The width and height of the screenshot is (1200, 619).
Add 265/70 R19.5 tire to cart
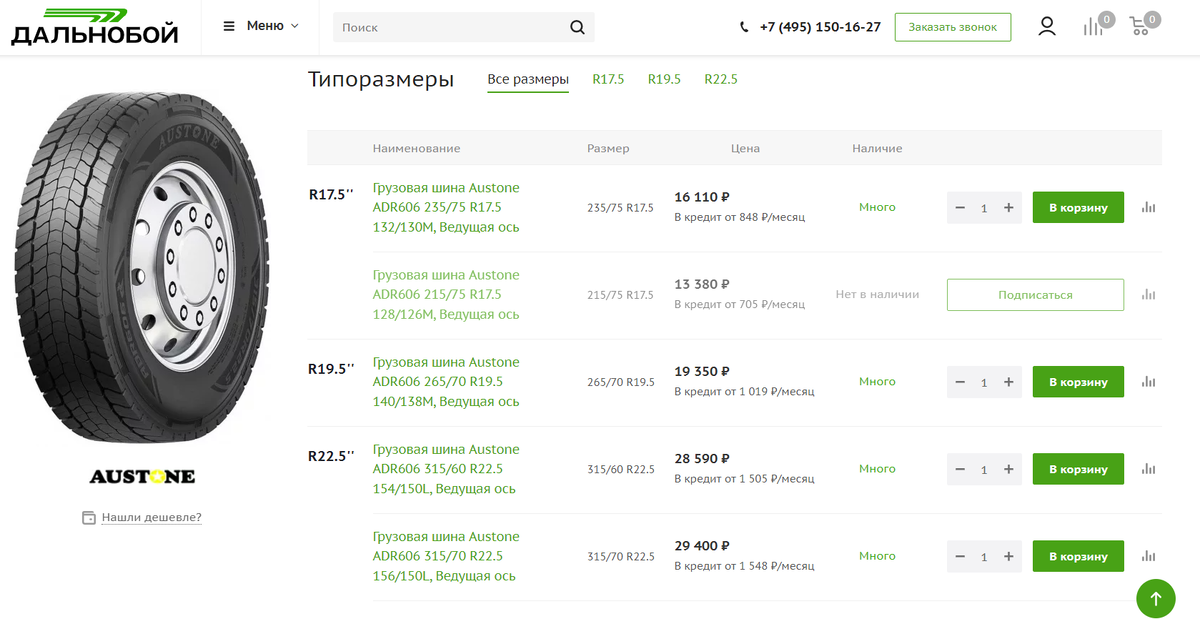tap(1078, 382)
